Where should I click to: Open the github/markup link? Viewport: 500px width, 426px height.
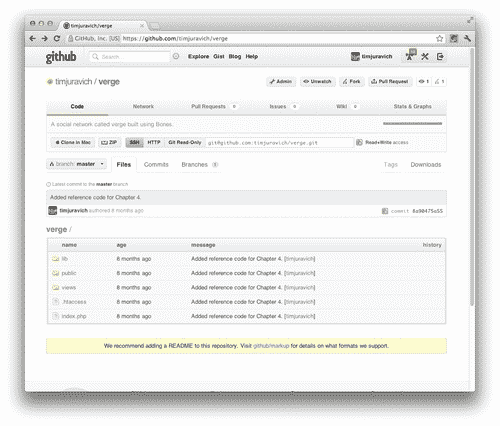[x=271, y=346]
